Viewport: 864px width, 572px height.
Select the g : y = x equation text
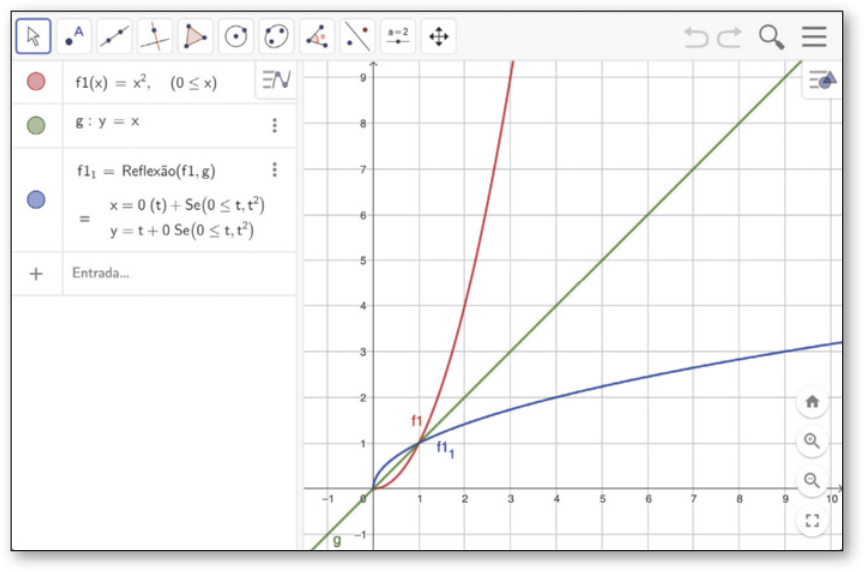click(107, 122)
